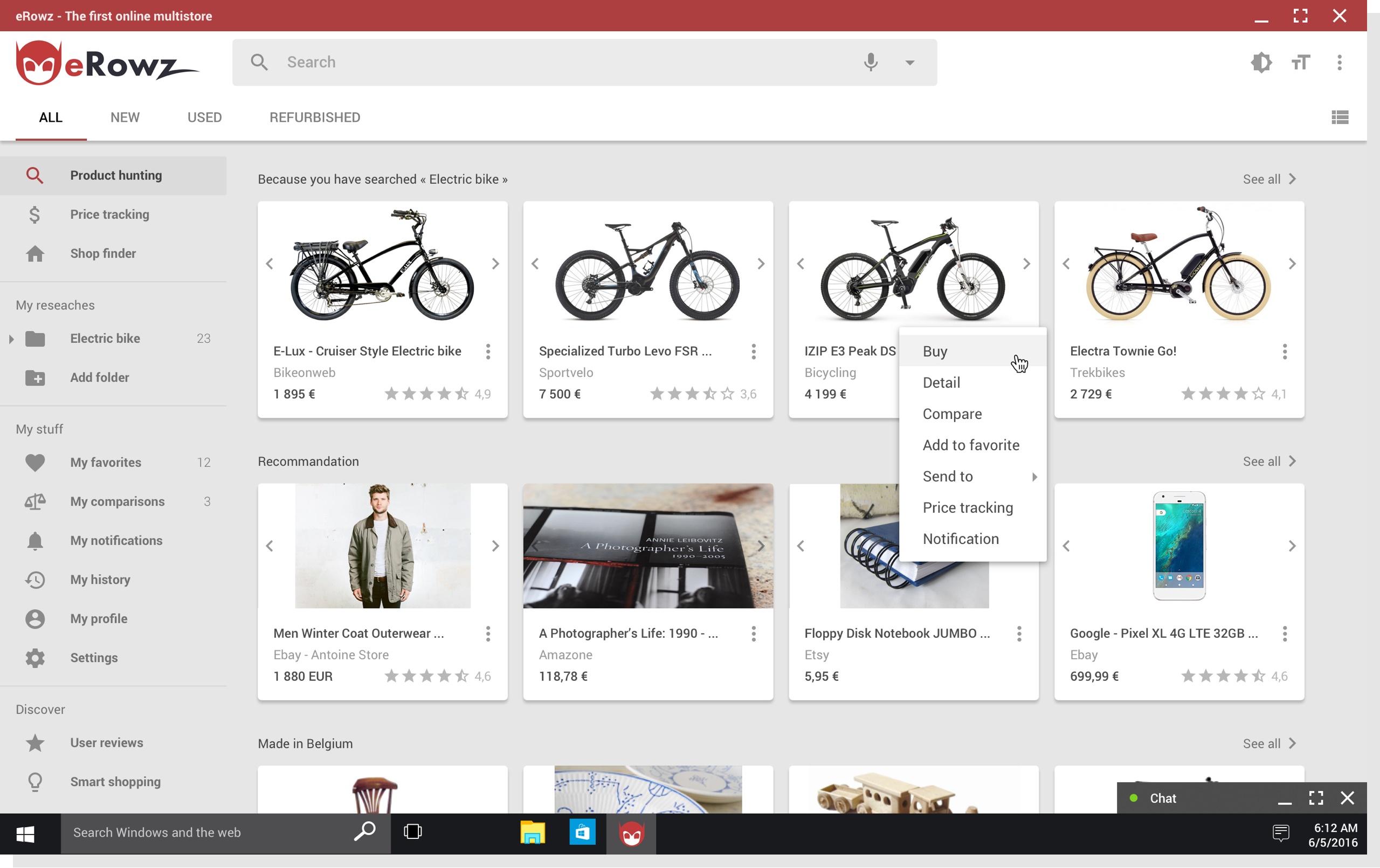The height and width of the screenshot is (868, 1380).
Task: Open Price tracking dollar sidebar item
Action: click(113, 215)
